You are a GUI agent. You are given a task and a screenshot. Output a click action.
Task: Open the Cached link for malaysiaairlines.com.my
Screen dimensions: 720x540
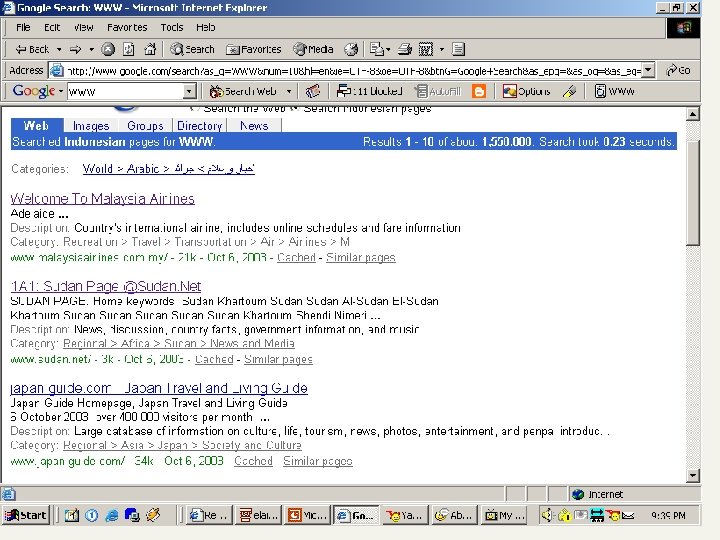pos(296,257)
